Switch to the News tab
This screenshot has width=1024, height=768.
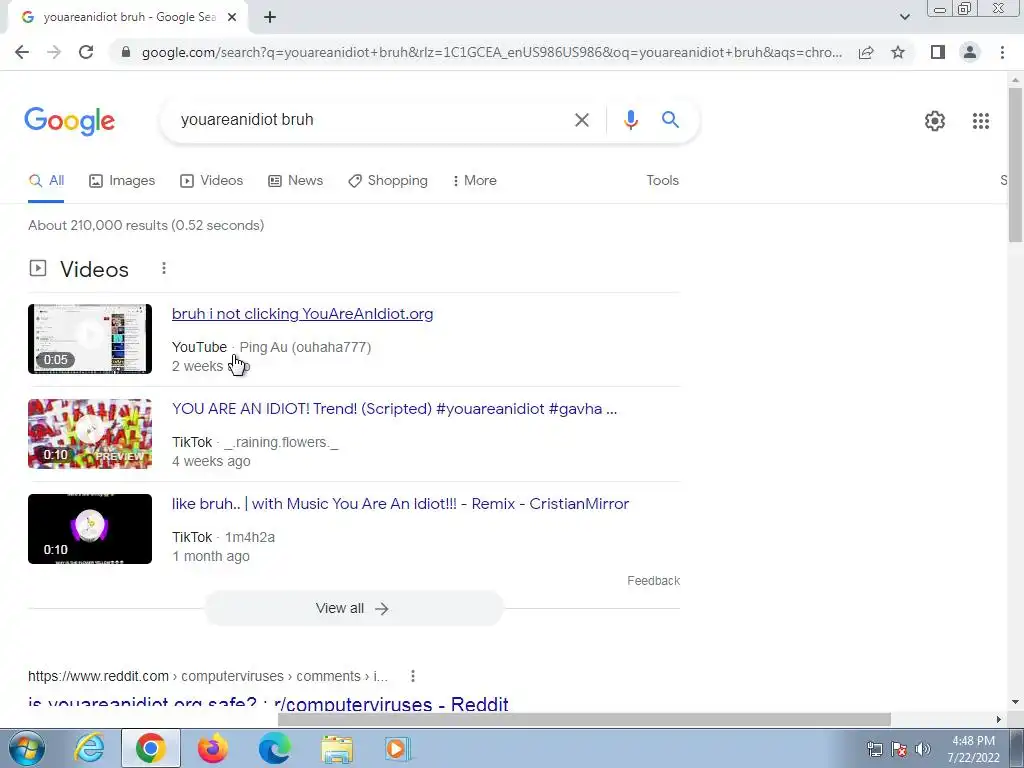295,181
